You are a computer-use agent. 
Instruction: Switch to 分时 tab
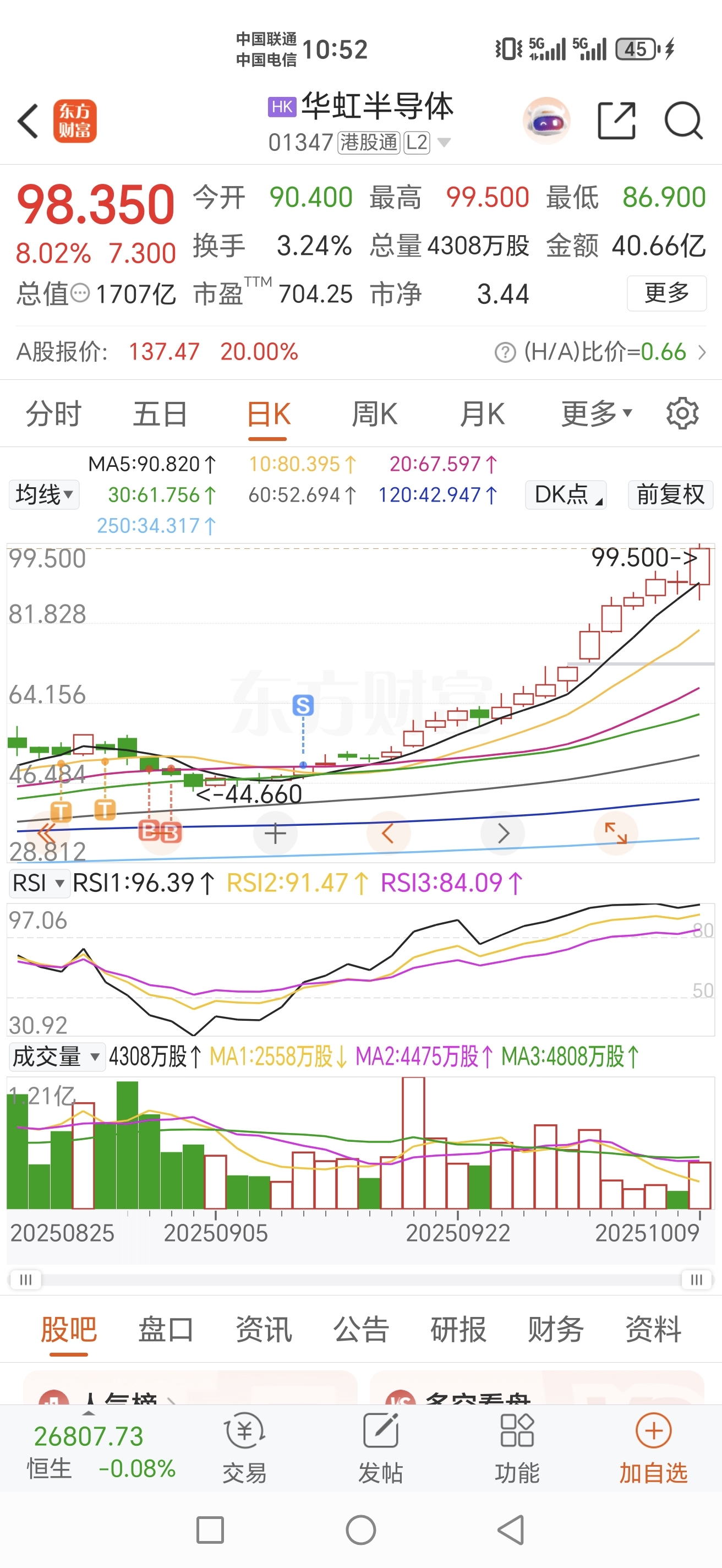pyautogui.click(x=53, y=414)
